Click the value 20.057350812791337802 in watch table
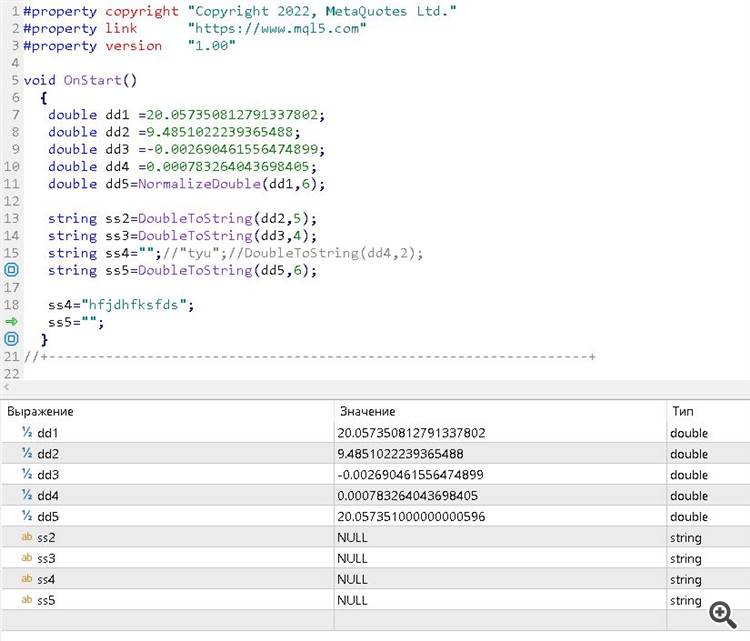Screen dimensions: 750x641 pos(411,433)
